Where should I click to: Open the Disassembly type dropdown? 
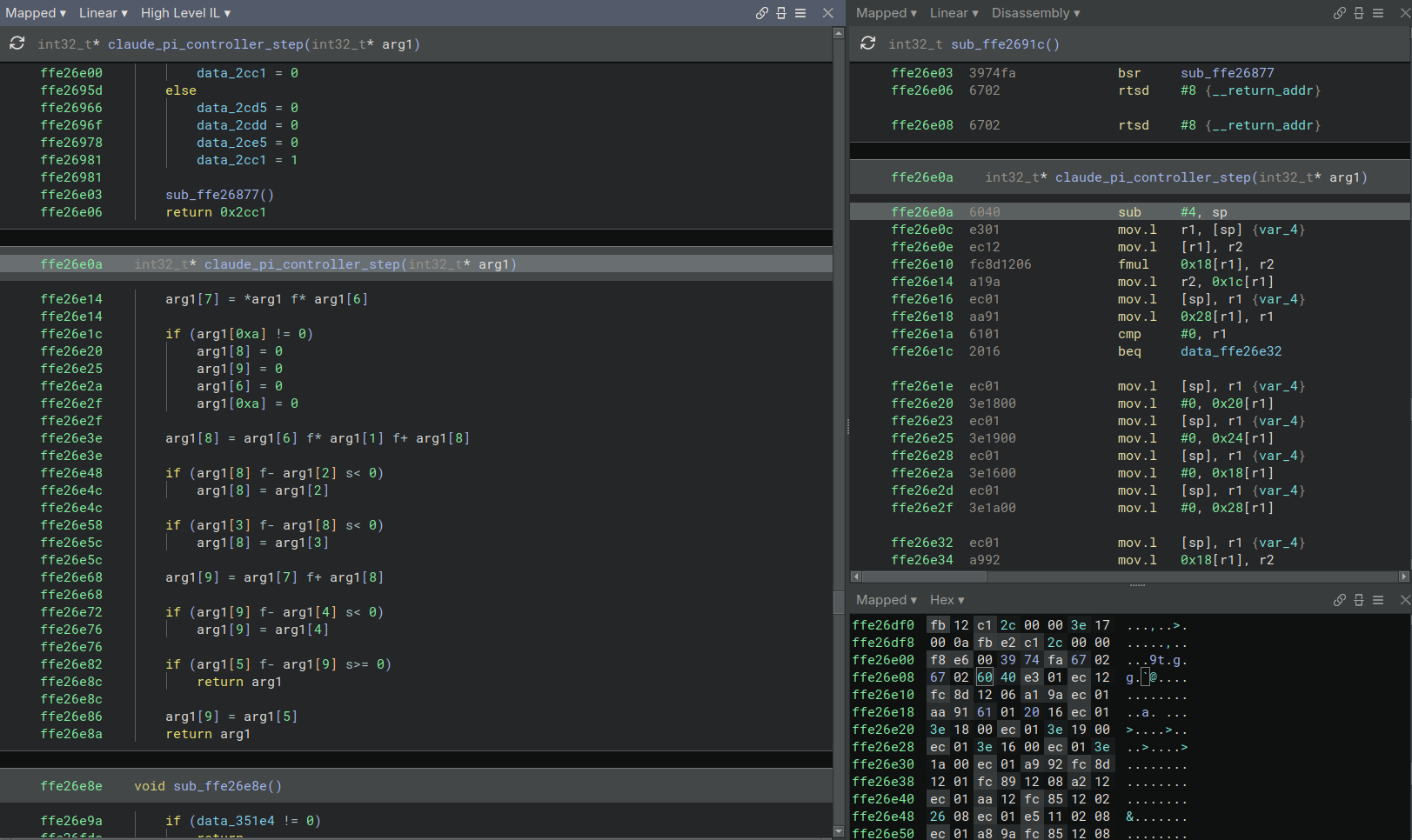(x=1036, y=13)
